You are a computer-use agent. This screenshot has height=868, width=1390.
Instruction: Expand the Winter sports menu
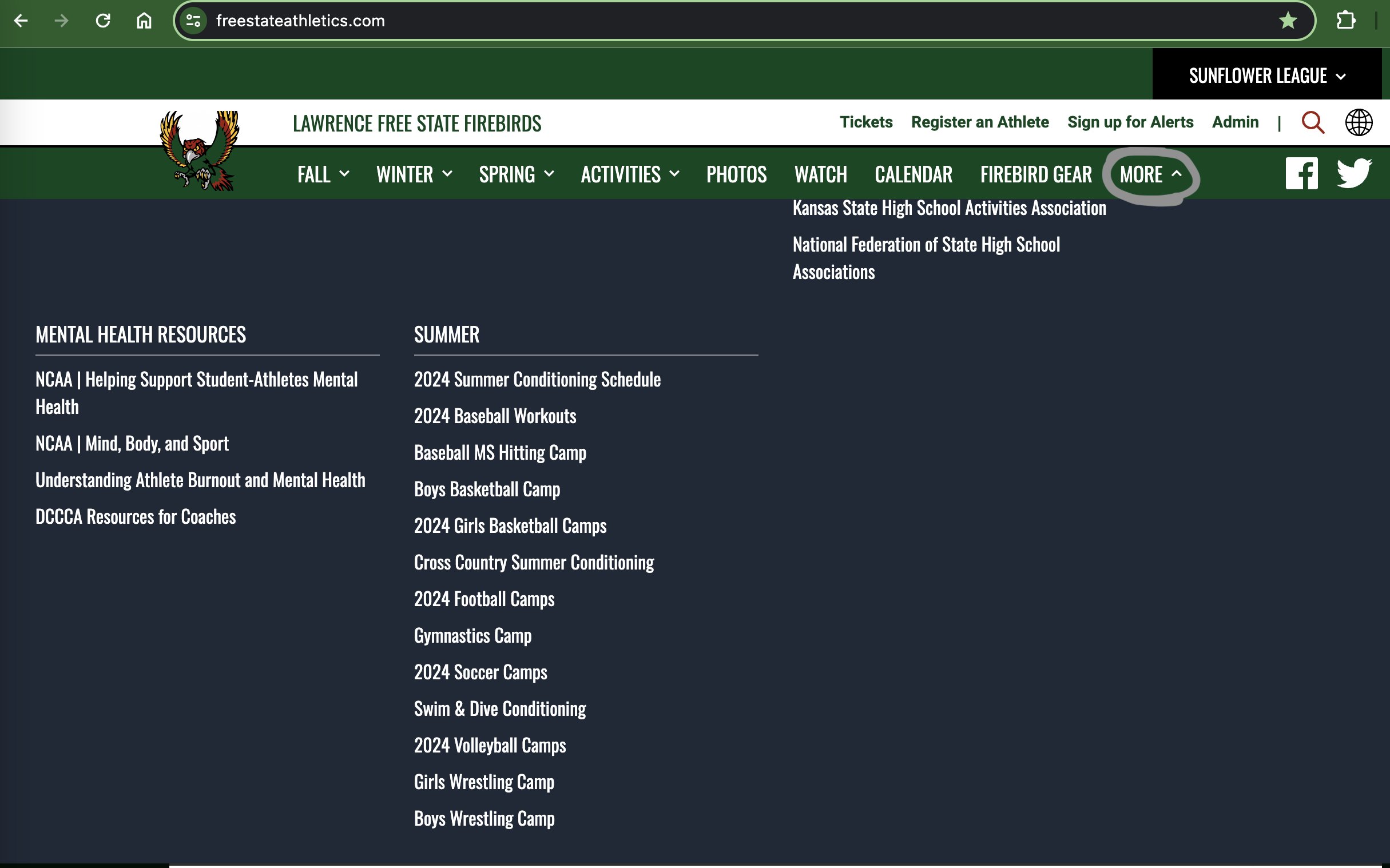[x=414, y=174]
